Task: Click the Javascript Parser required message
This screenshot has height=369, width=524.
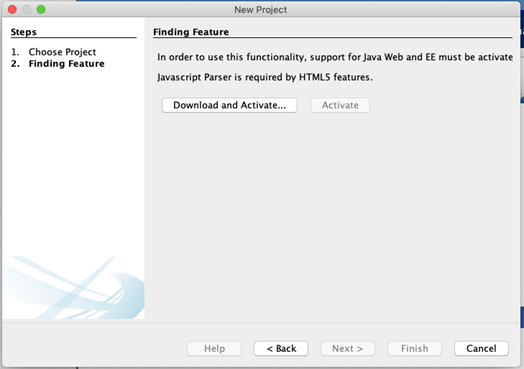Action: (265, 77)
